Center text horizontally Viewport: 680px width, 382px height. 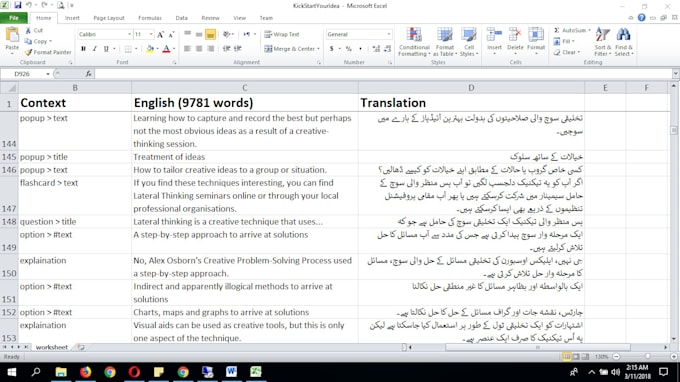click(199, 49)
